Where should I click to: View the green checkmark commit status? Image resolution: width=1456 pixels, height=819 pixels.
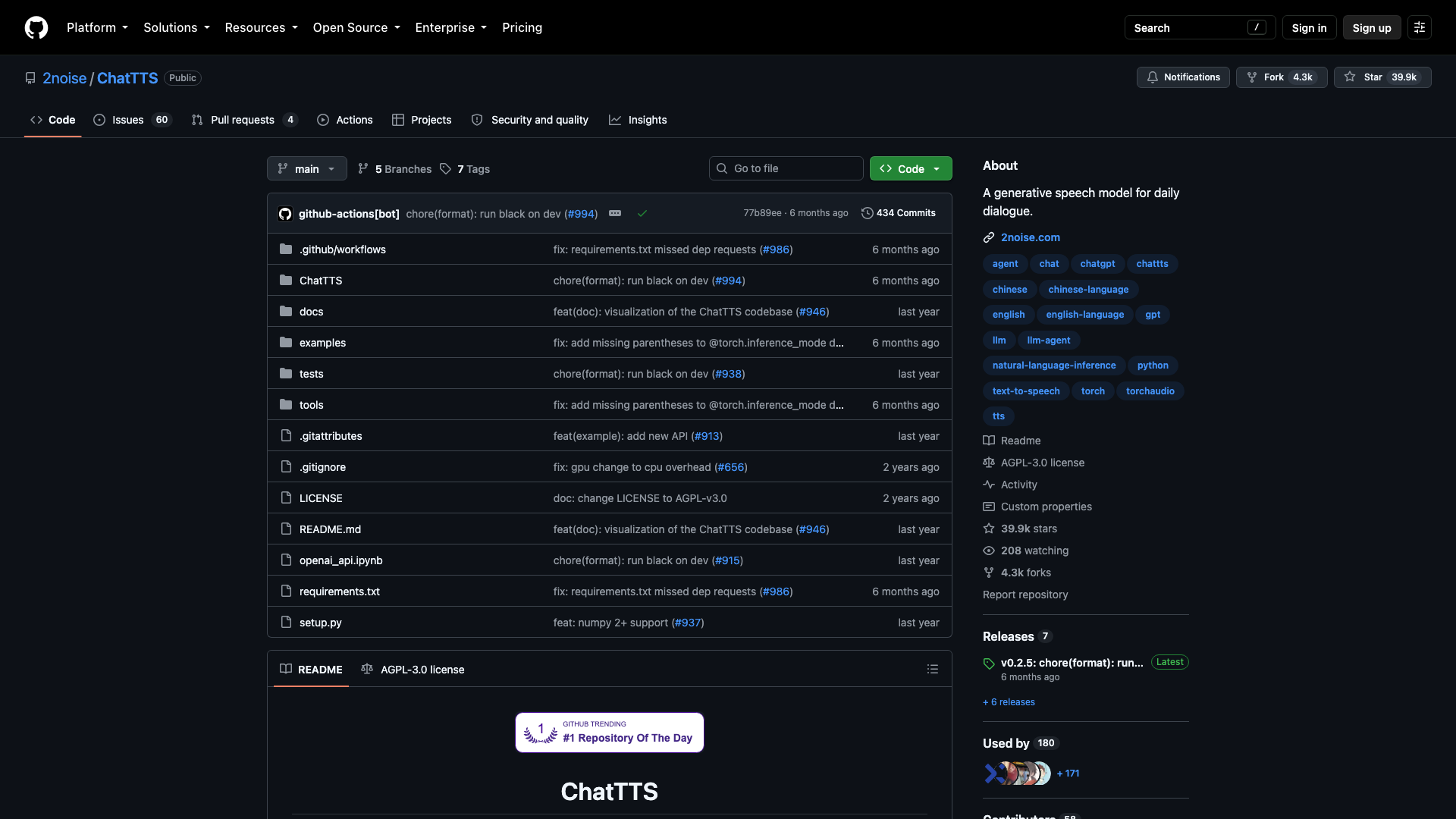click(642, 213)
